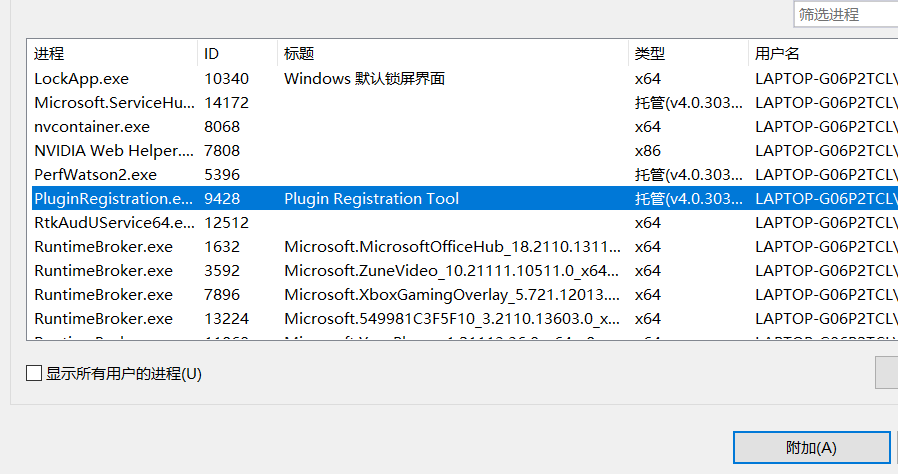Select the RtkAudUService64.e... process row
The height and width of the screenshot is (474, 898).
(x=465, y=223)
